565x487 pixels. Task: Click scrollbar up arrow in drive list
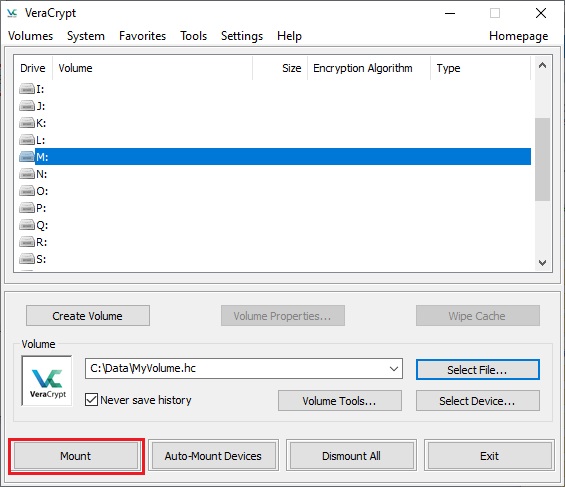point(542,65)
